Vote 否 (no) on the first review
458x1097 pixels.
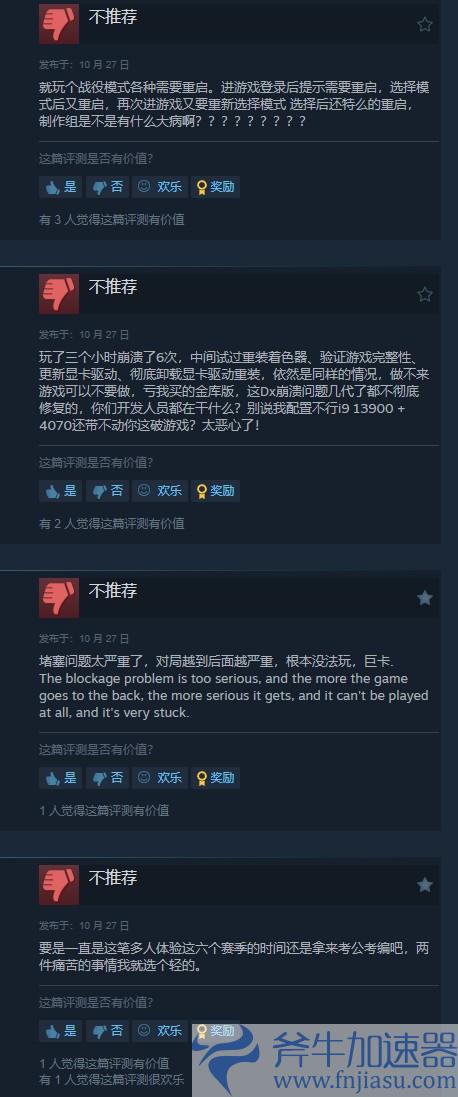[x=108, y=187]
